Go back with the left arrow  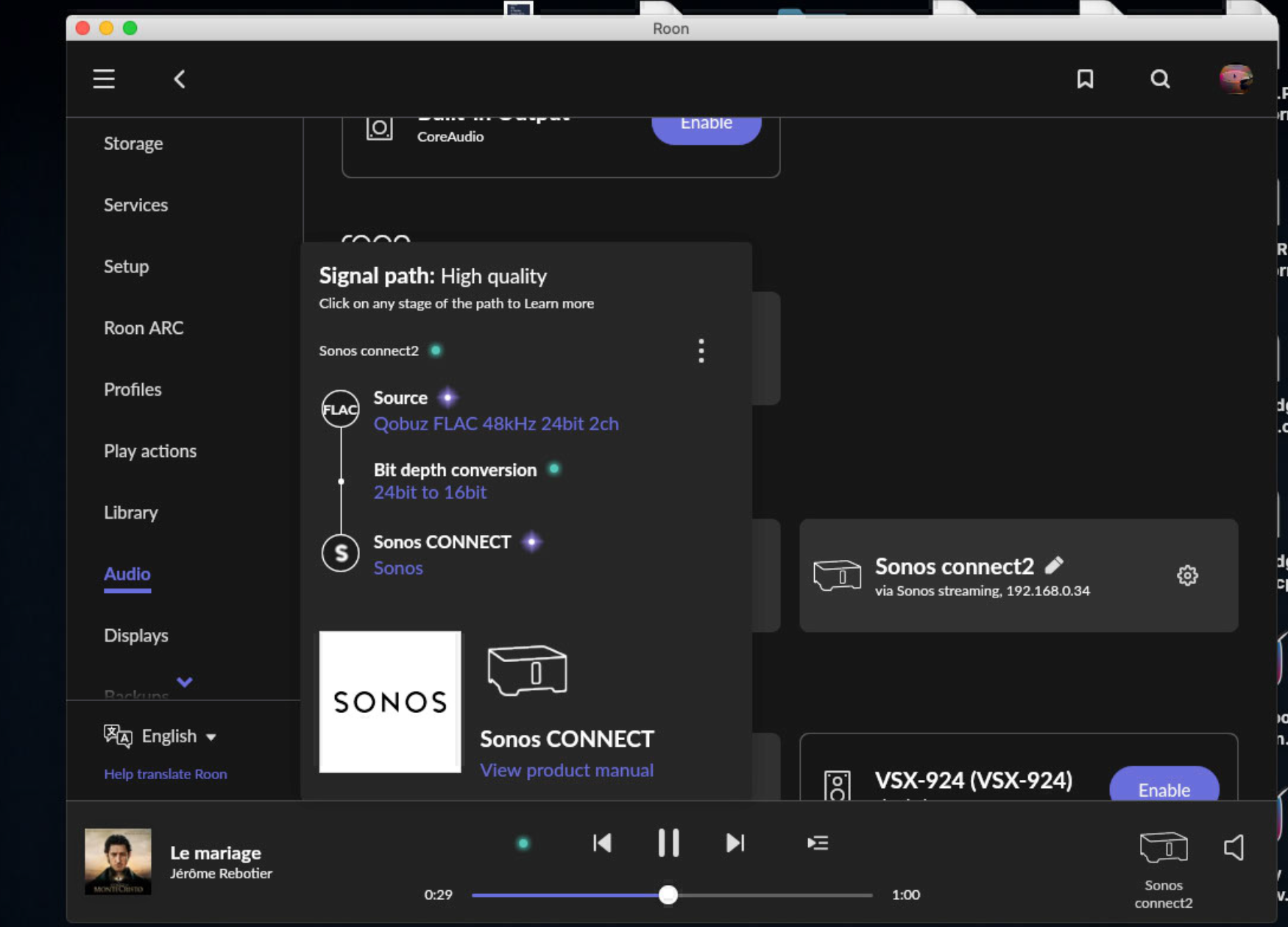pos(180,79)
